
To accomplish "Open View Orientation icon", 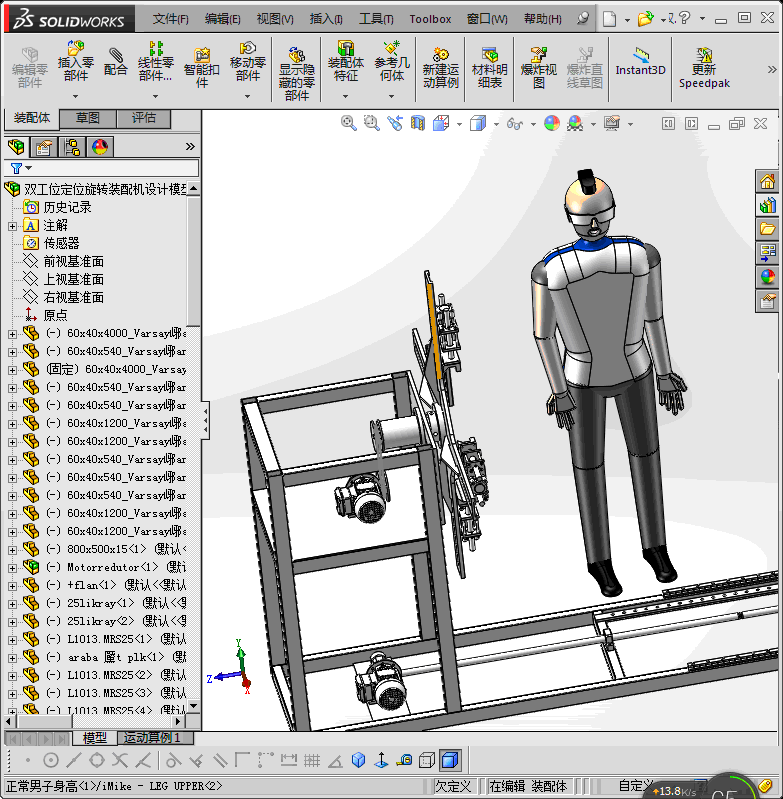I will click(x=441, y=123).
